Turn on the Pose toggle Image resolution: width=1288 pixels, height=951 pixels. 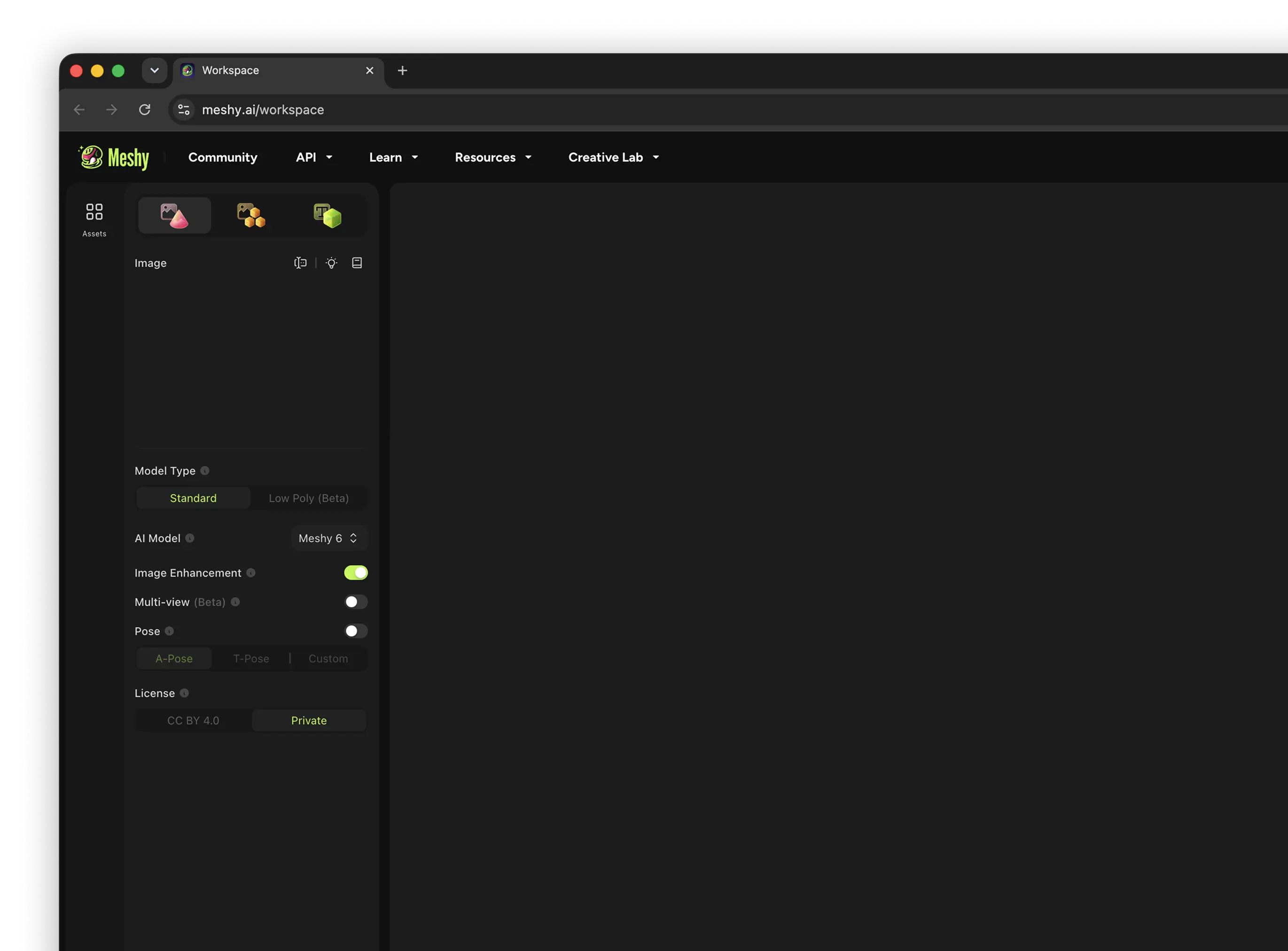pyautogui.click(x=356, y=631)
